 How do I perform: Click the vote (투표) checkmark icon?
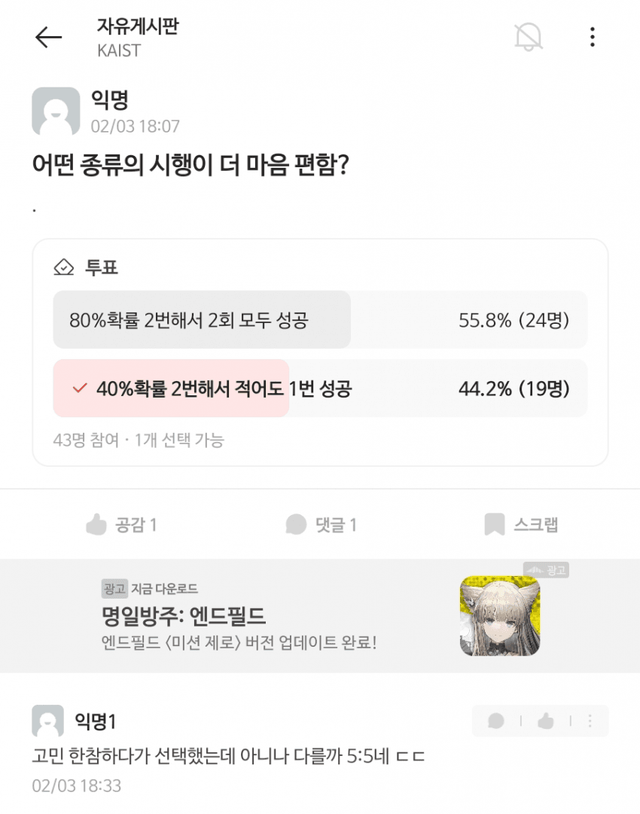tap(64, 268)
